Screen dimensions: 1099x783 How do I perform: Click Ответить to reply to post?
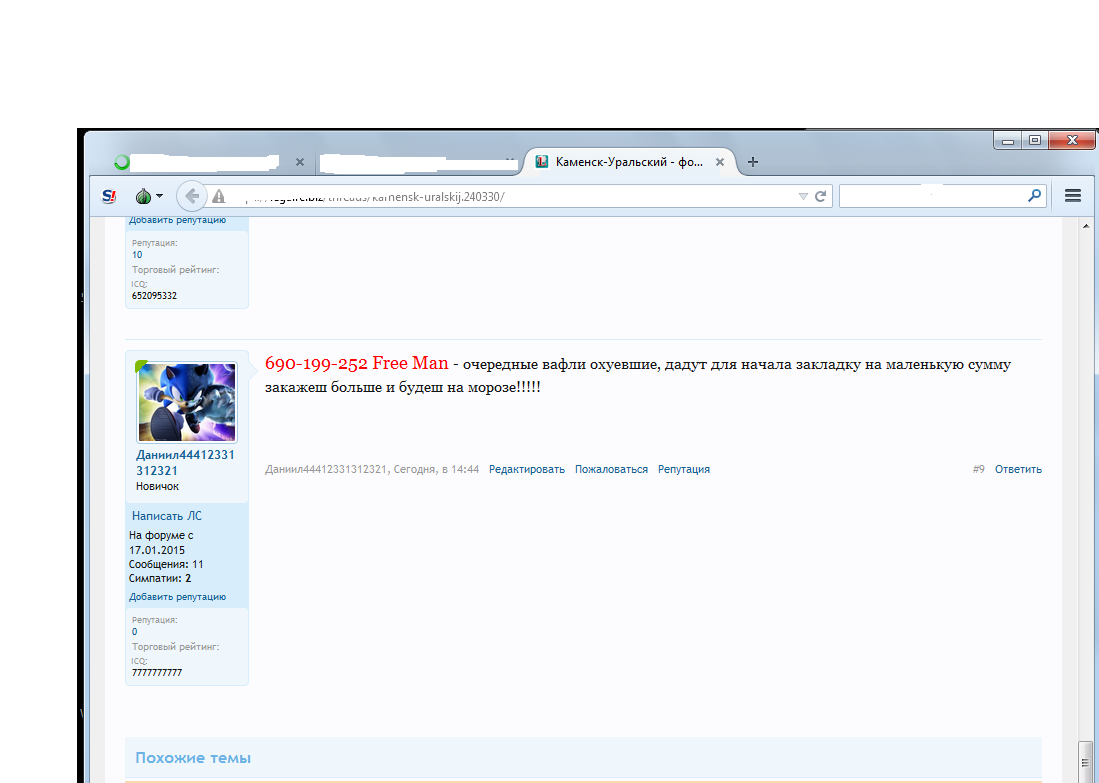[x=1018, y=469]
